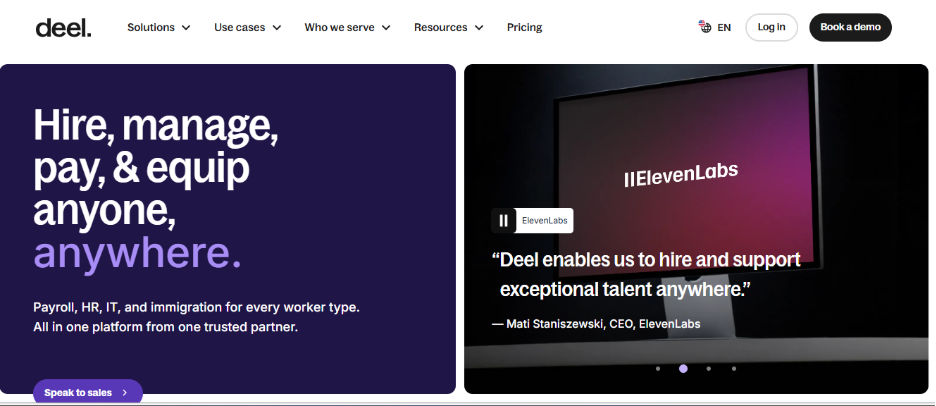The width and height of the screenshot is (936, 406).
Task: Click the purple anywhere. headline word
Action: 137,253
